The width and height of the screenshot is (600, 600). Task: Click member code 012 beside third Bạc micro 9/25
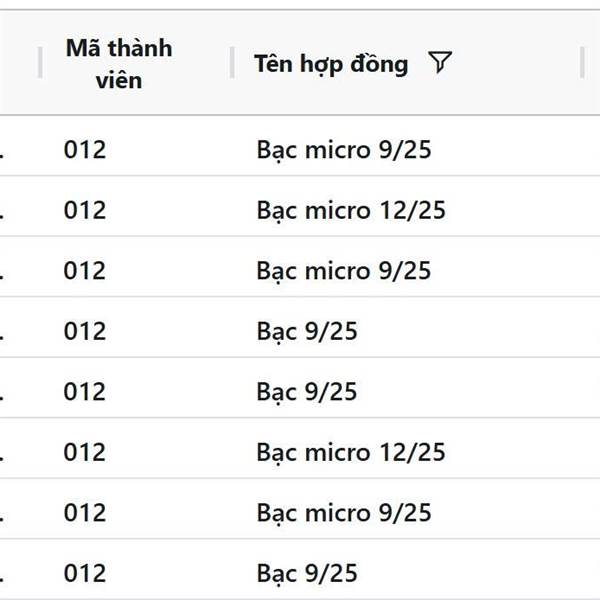(x=85, y=512)
